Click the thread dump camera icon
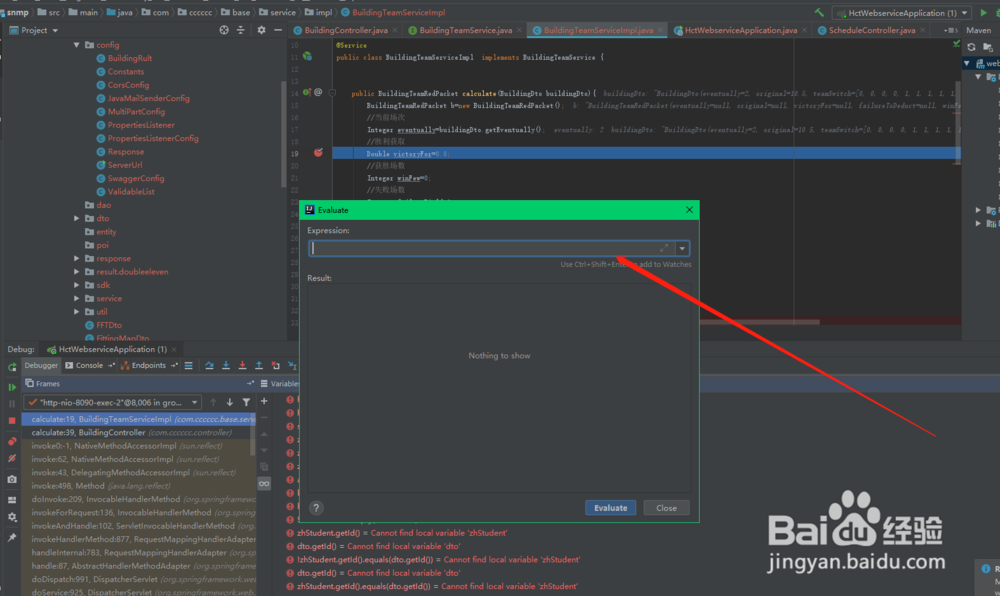1000x596 pixels. click(12, 479)
